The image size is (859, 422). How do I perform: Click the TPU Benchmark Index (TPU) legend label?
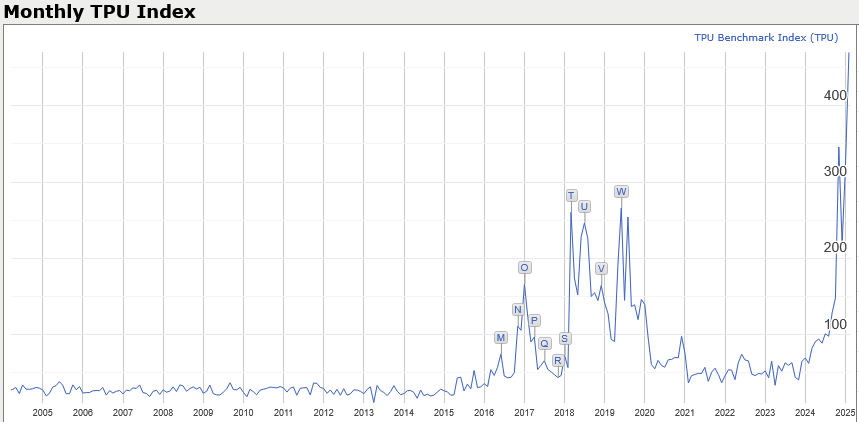coord(766,37)
